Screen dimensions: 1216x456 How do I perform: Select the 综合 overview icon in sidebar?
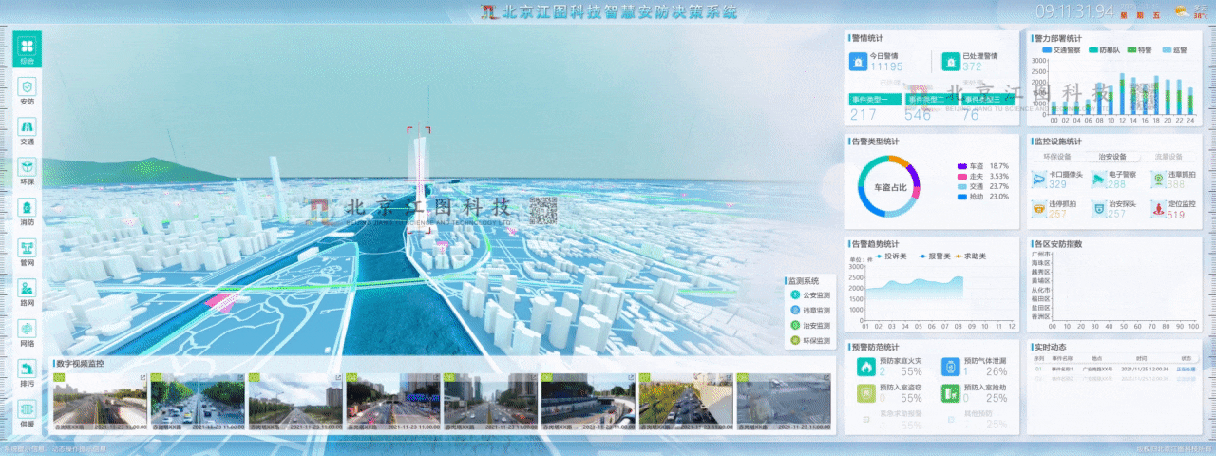click(x=27, y=49)
